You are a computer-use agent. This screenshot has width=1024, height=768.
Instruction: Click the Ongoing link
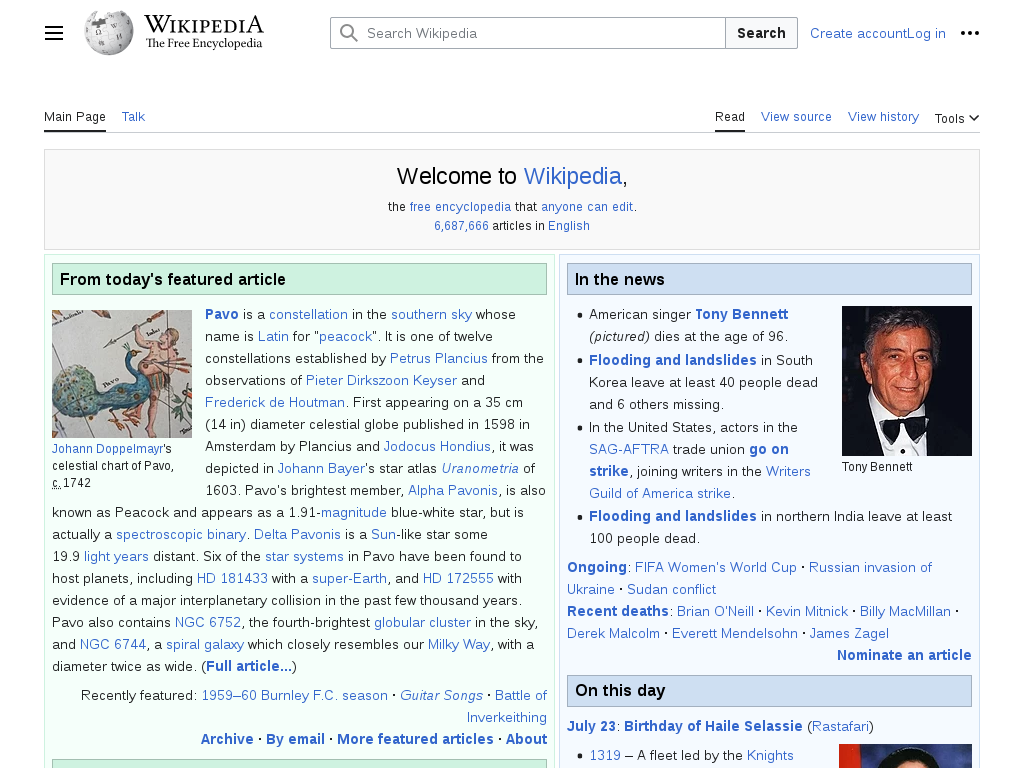[x=597, y=568]
